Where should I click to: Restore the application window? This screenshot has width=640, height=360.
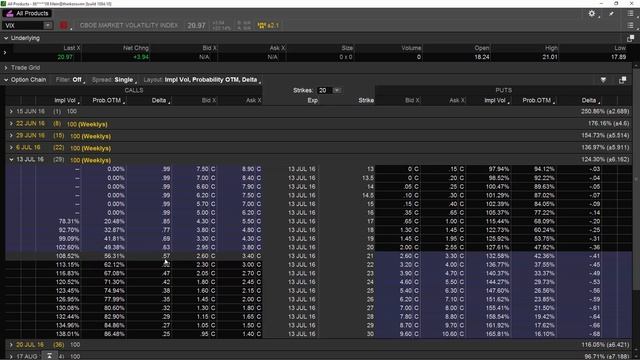pos(616,3)
